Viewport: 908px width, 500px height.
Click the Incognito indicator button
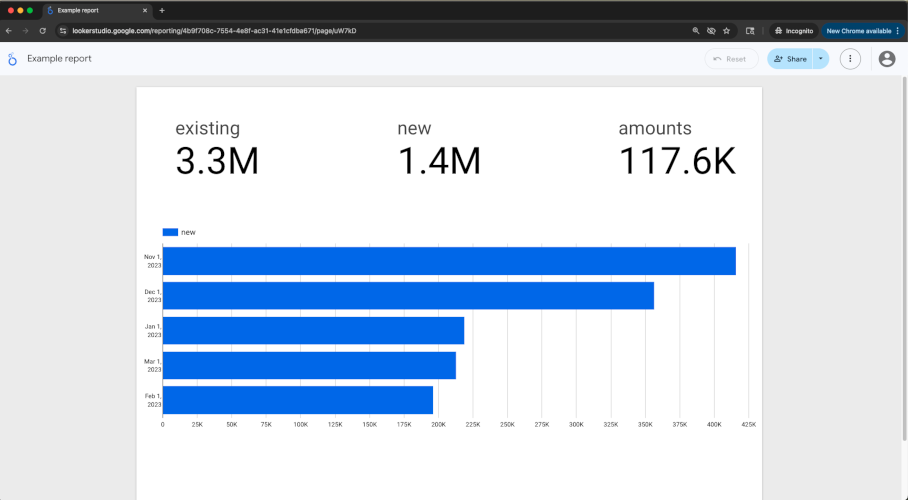(x=792, y=31)
